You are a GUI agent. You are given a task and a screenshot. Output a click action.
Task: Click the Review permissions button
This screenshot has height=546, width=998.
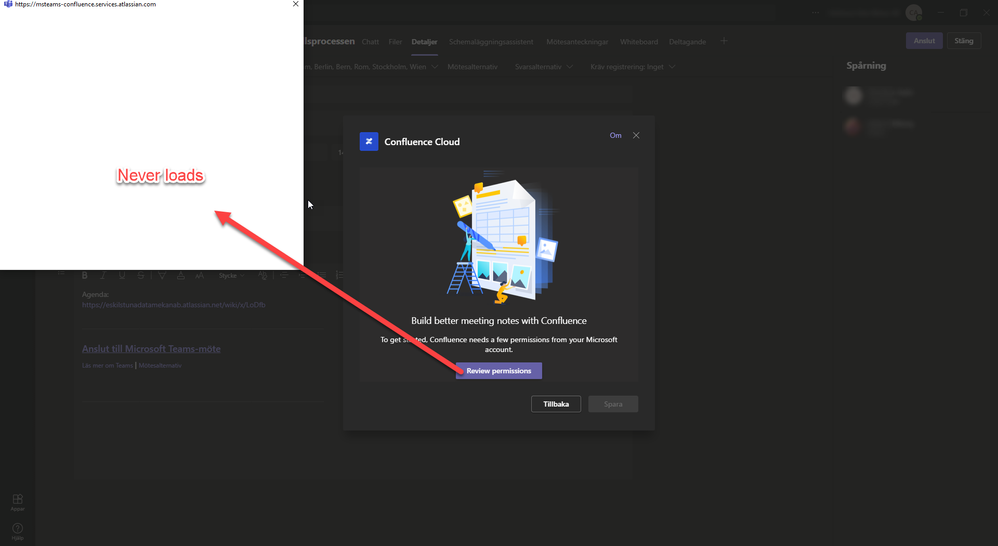pyautogui.click(x=498, y=370)
